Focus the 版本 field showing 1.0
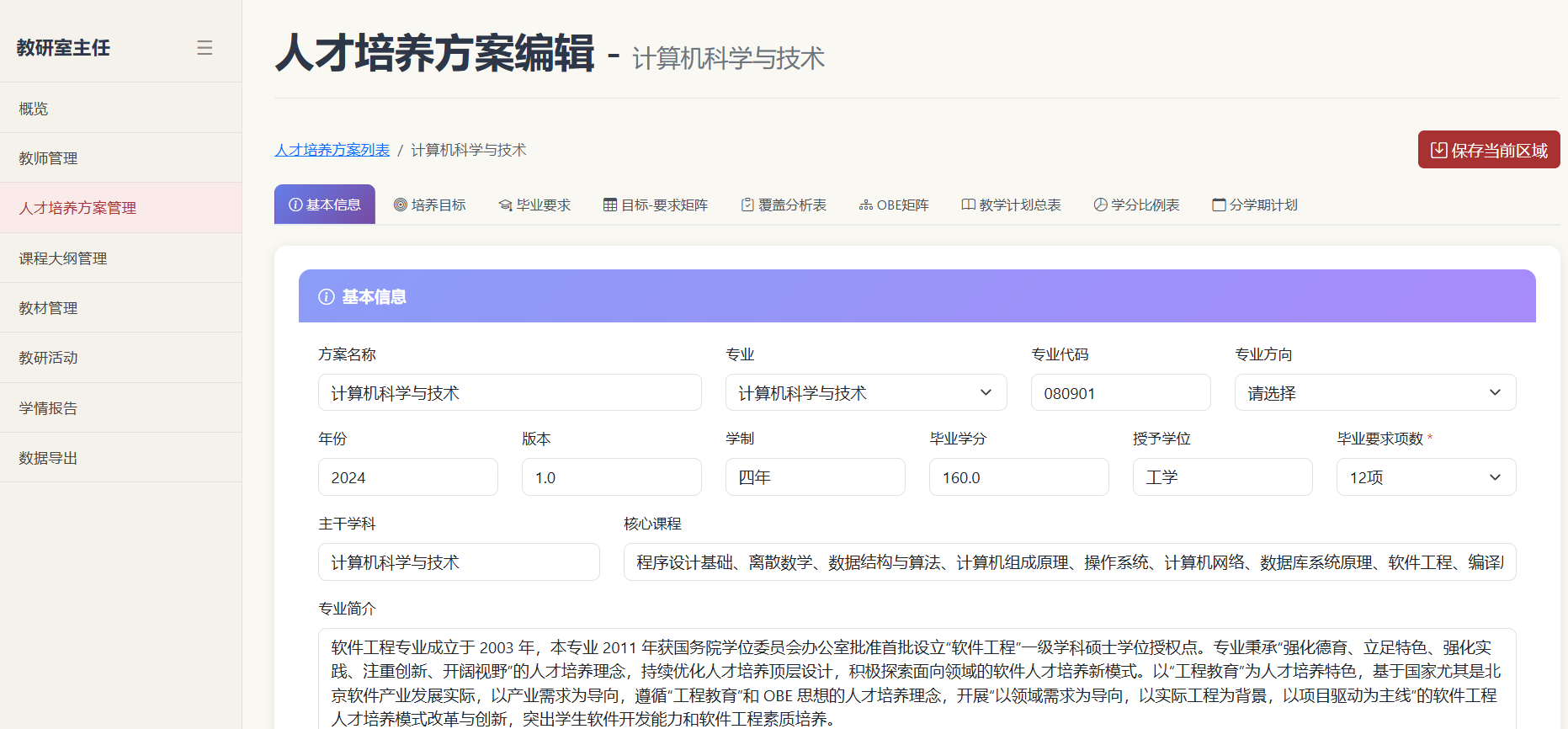 pyautogui.click(x=612, y=477)
